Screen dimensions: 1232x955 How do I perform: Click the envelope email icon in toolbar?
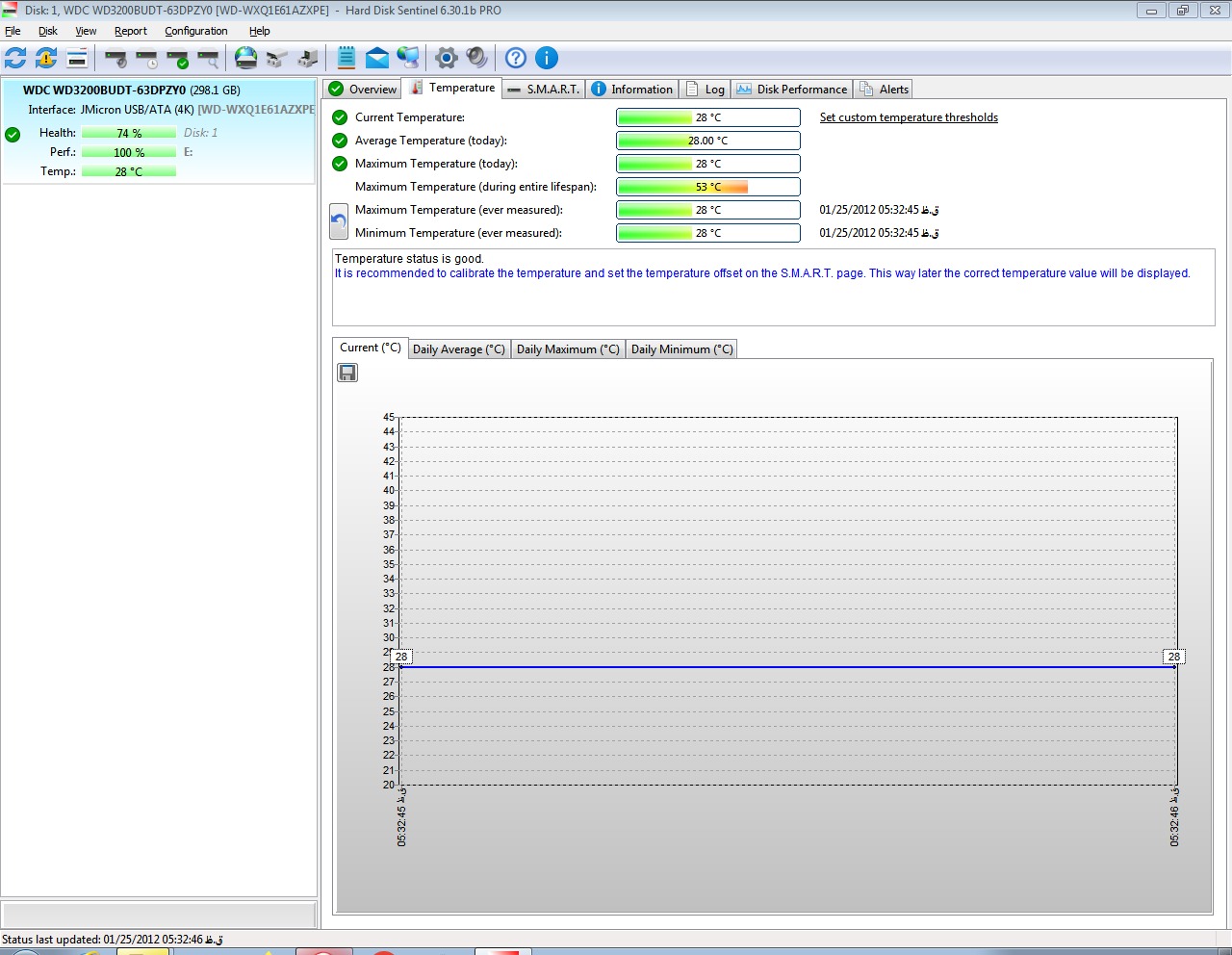click(377, 59)
